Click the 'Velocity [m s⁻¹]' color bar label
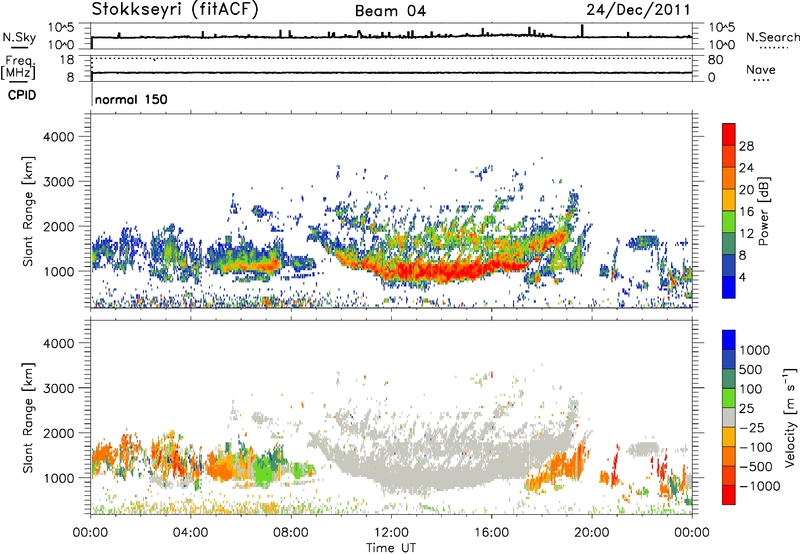Viewport: 800px width, 554px height. (790, 417)
